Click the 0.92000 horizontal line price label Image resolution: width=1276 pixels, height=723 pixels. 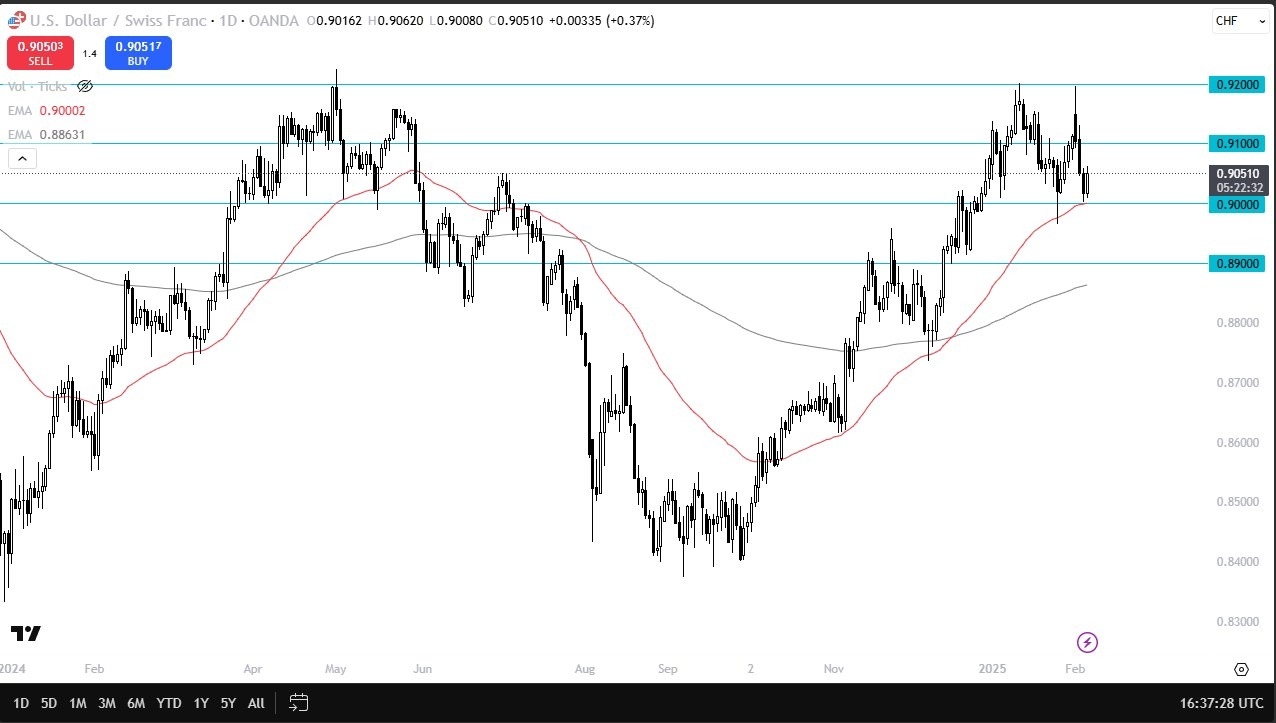1238,85
